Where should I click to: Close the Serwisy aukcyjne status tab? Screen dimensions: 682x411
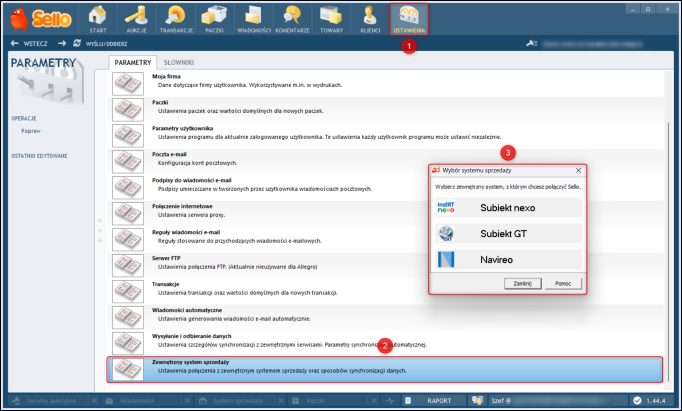point(94,401)
